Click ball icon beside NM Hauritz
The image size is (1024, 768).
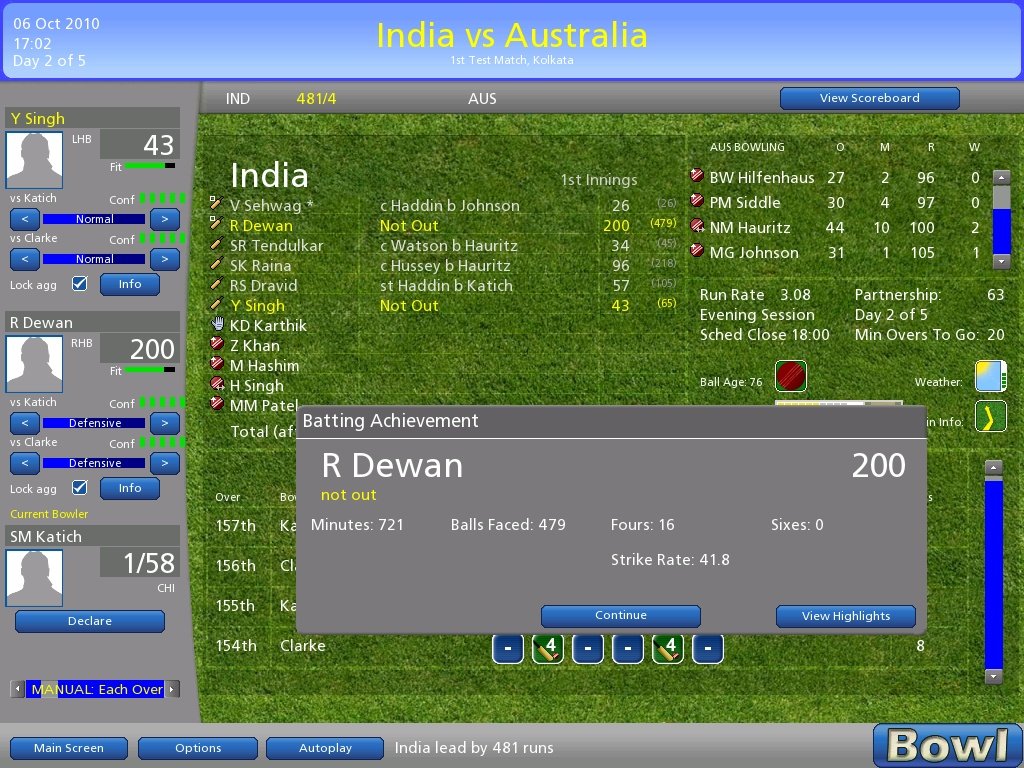[697, 226]
